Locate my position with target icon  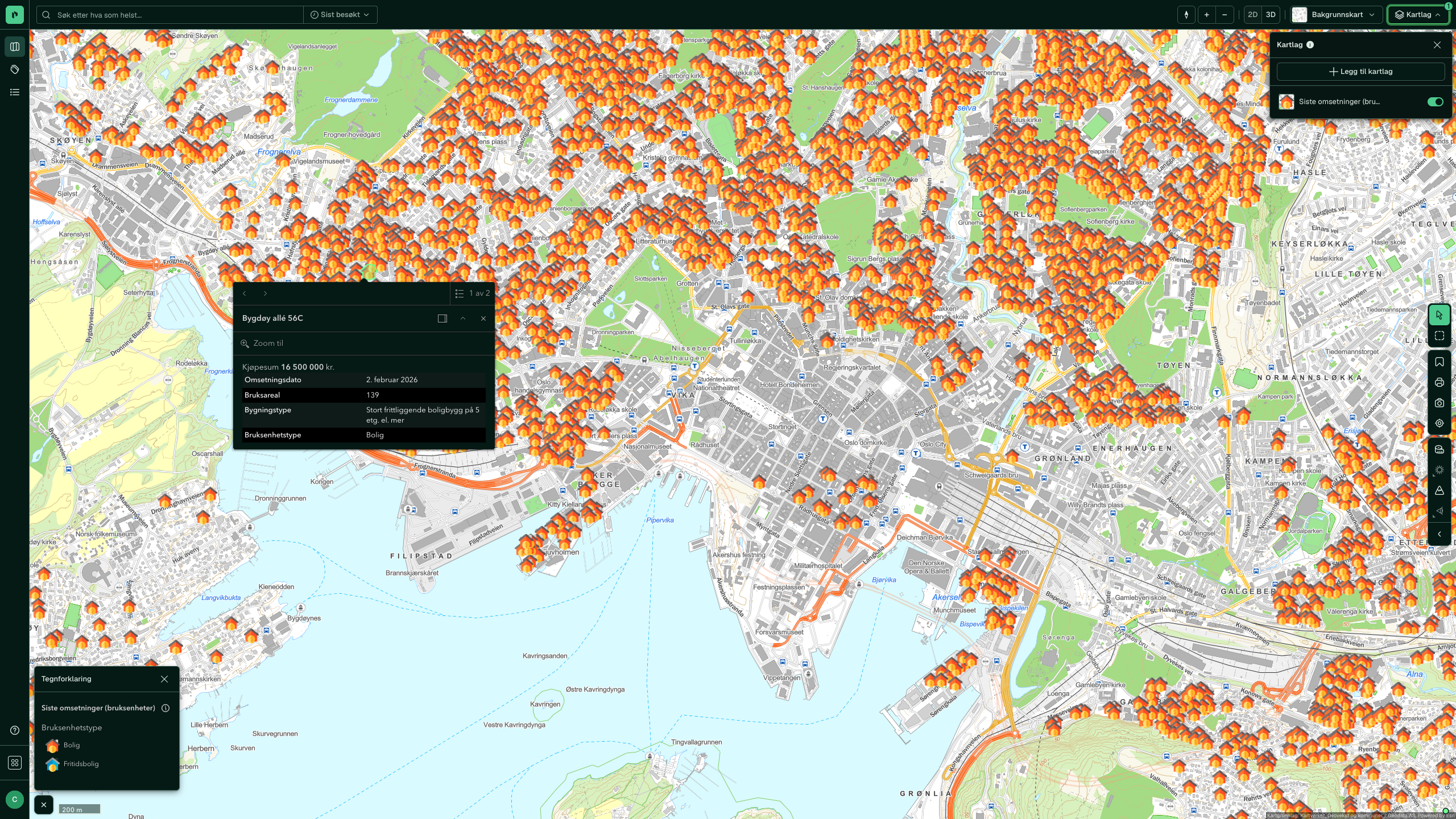click(1440, 423)
